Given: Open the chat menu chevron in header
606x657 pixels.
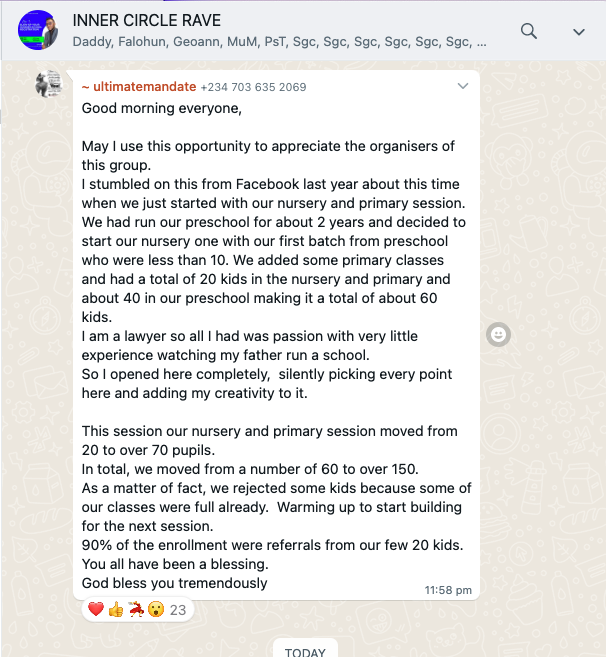Looking at the screenshot, I should point(579,32).
